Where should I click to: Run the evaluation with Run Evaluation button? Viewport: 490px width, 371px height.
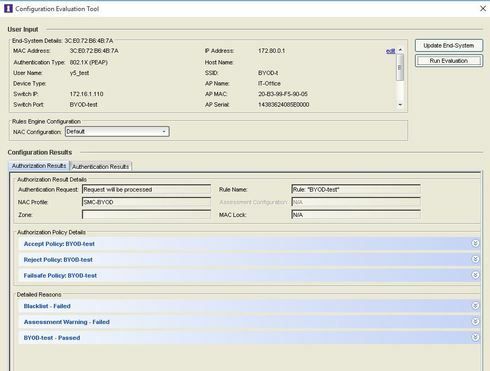(449, 61)
